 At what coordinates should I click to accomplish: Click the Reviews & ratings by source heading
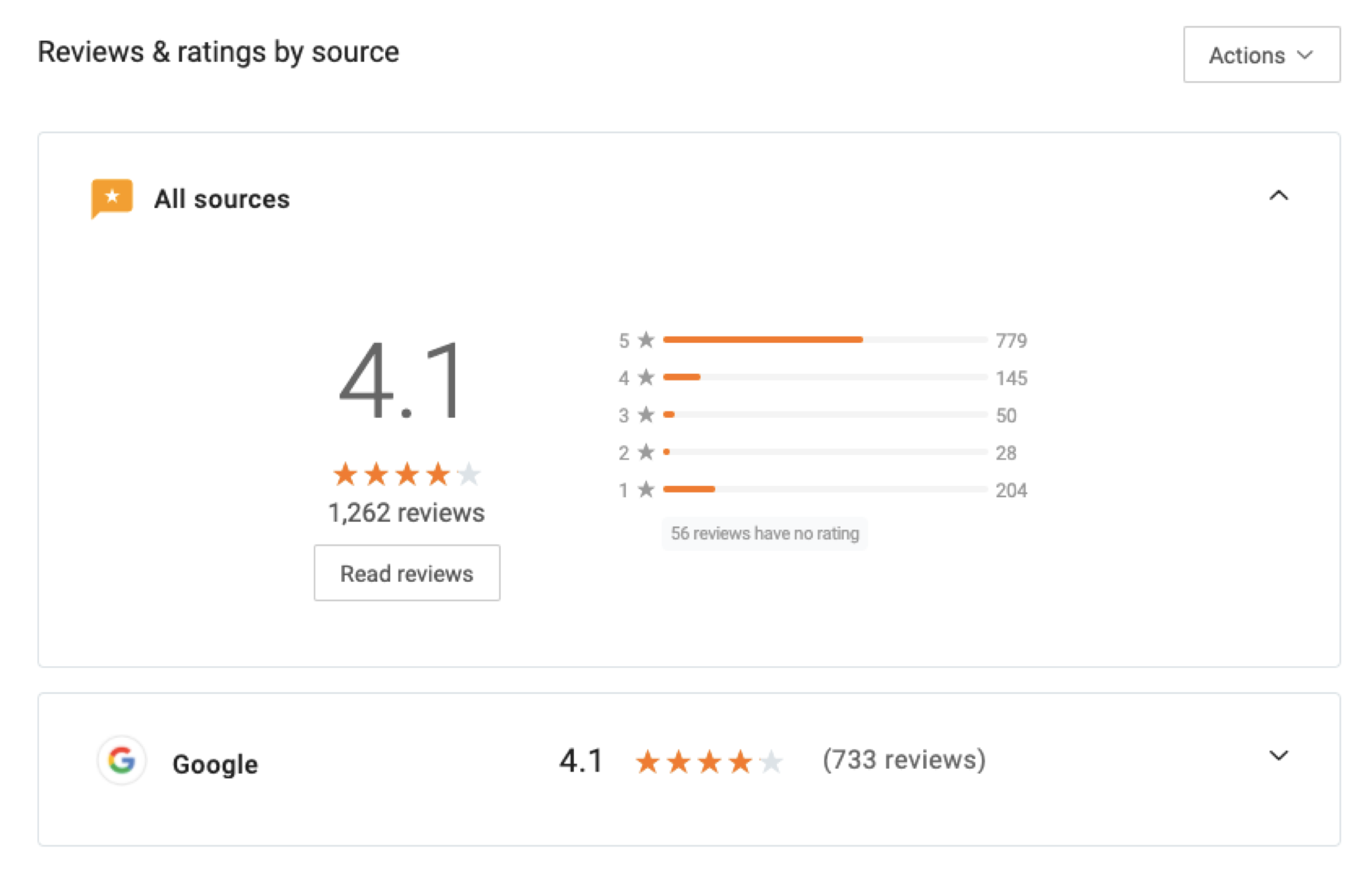coord(219,52)
